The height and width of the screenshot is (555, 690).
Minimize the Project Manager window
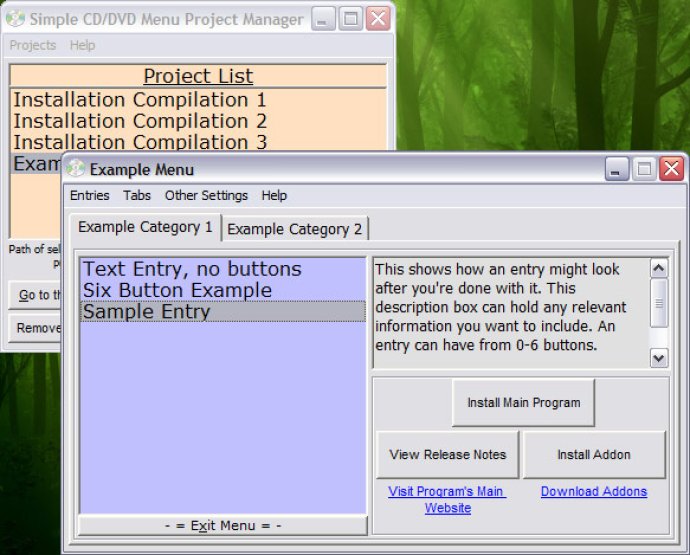point(325,18)
